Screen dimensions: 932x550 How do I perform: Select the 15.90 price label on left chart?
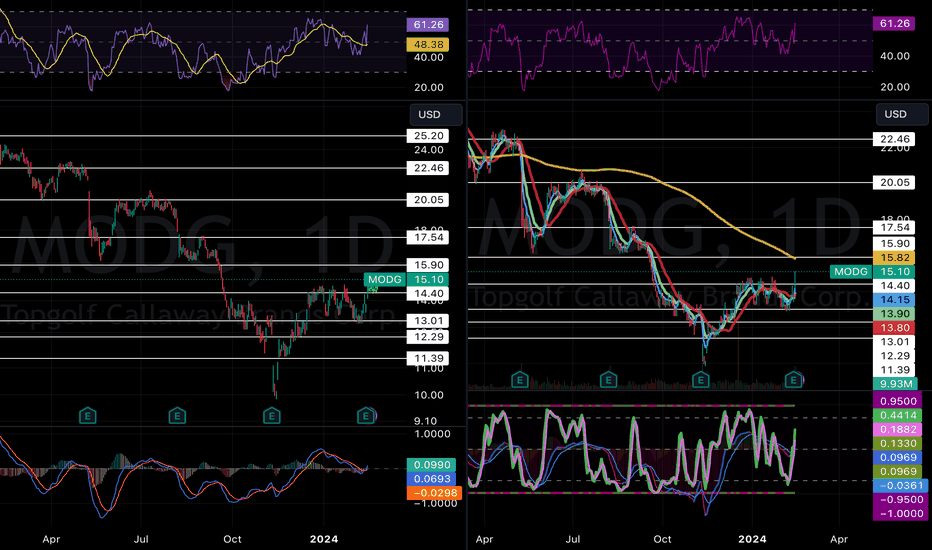coord(428,265)
